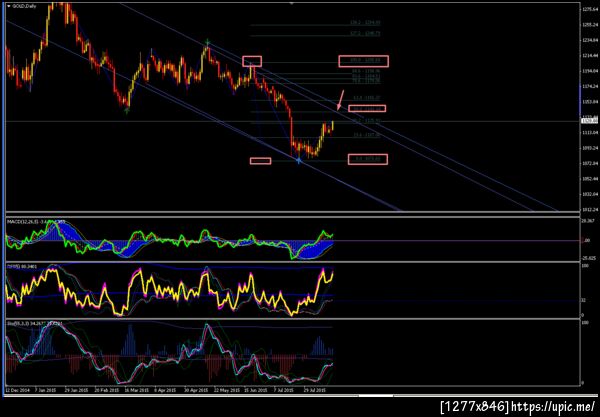The height and width of the screenshot is (417, 600).
Task: Select the green cross marker at the May high
Action: click(x=207, y=41)
